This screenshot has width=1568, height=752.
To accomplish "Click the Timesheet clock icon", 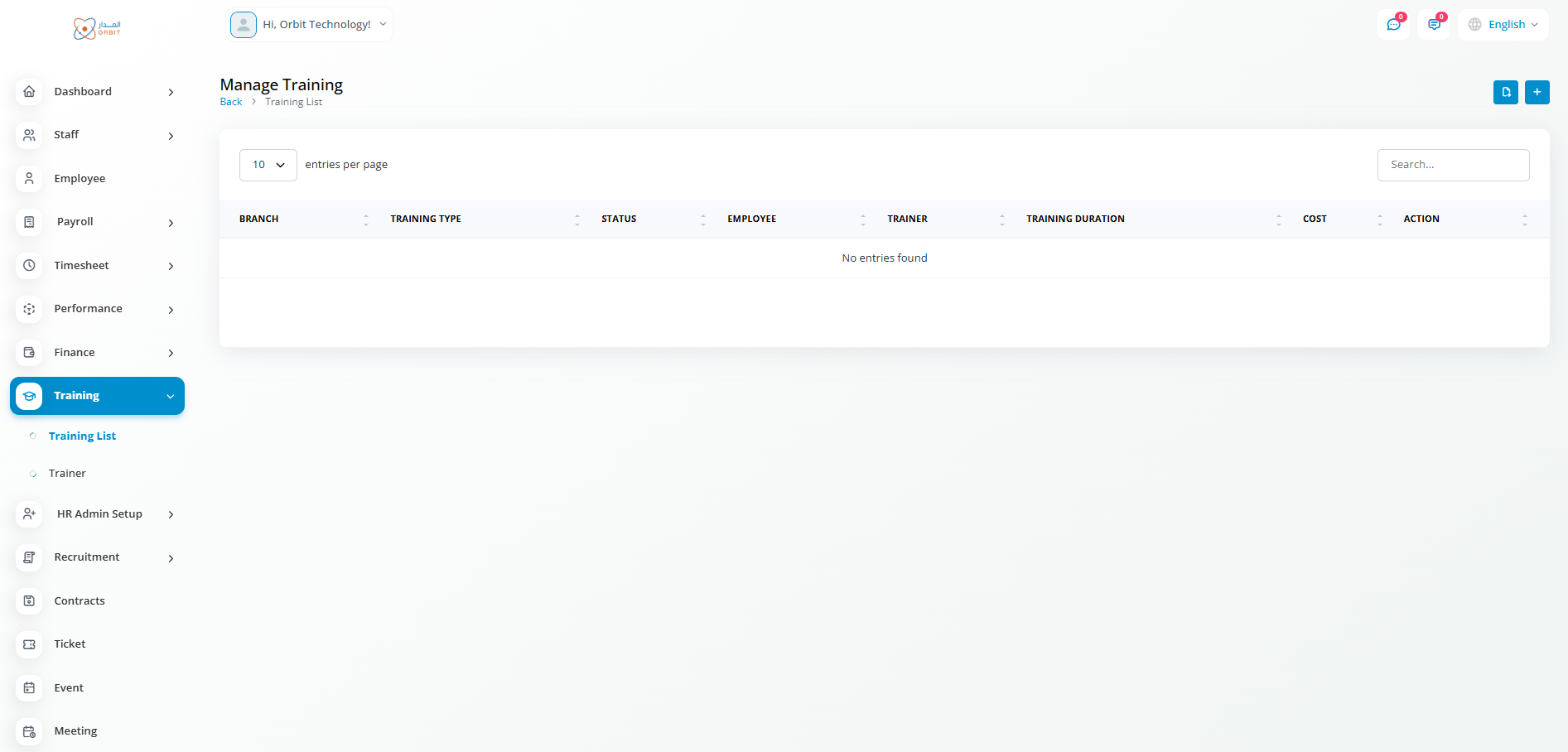I will (29, 266).
